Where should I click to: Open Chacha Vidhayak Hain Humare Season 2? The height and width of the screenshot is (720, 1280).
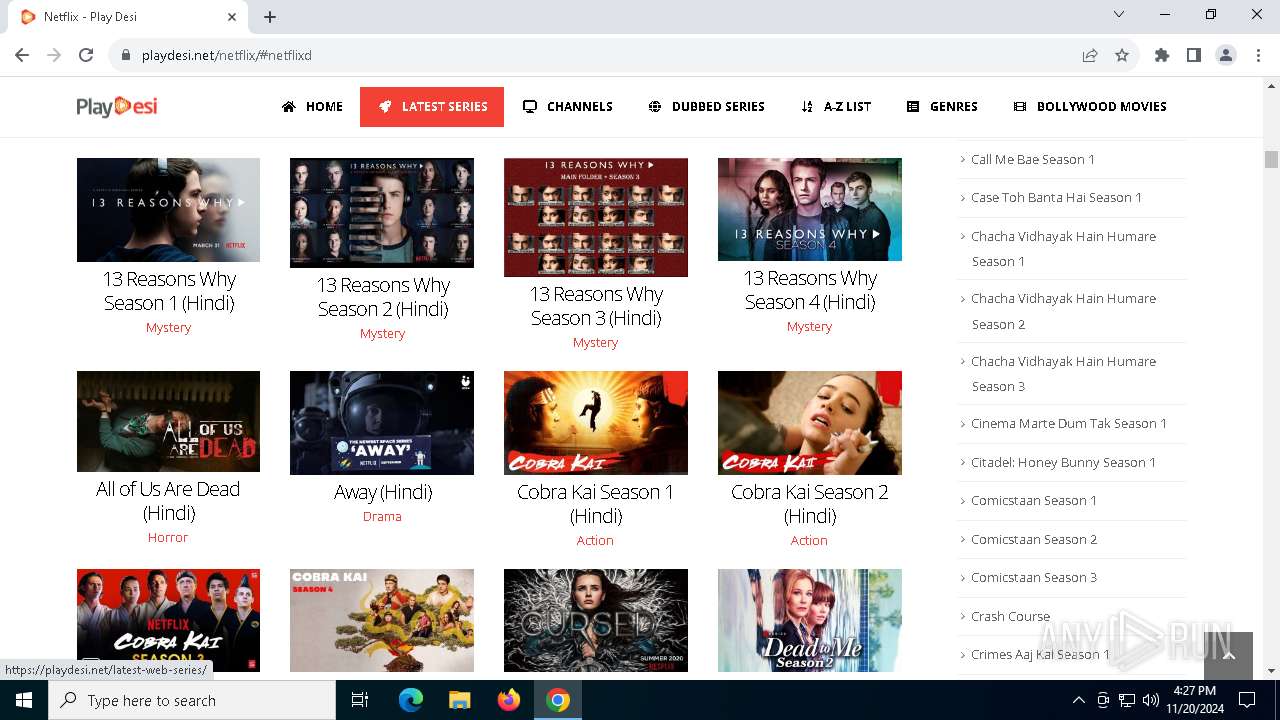point(1064,311)
